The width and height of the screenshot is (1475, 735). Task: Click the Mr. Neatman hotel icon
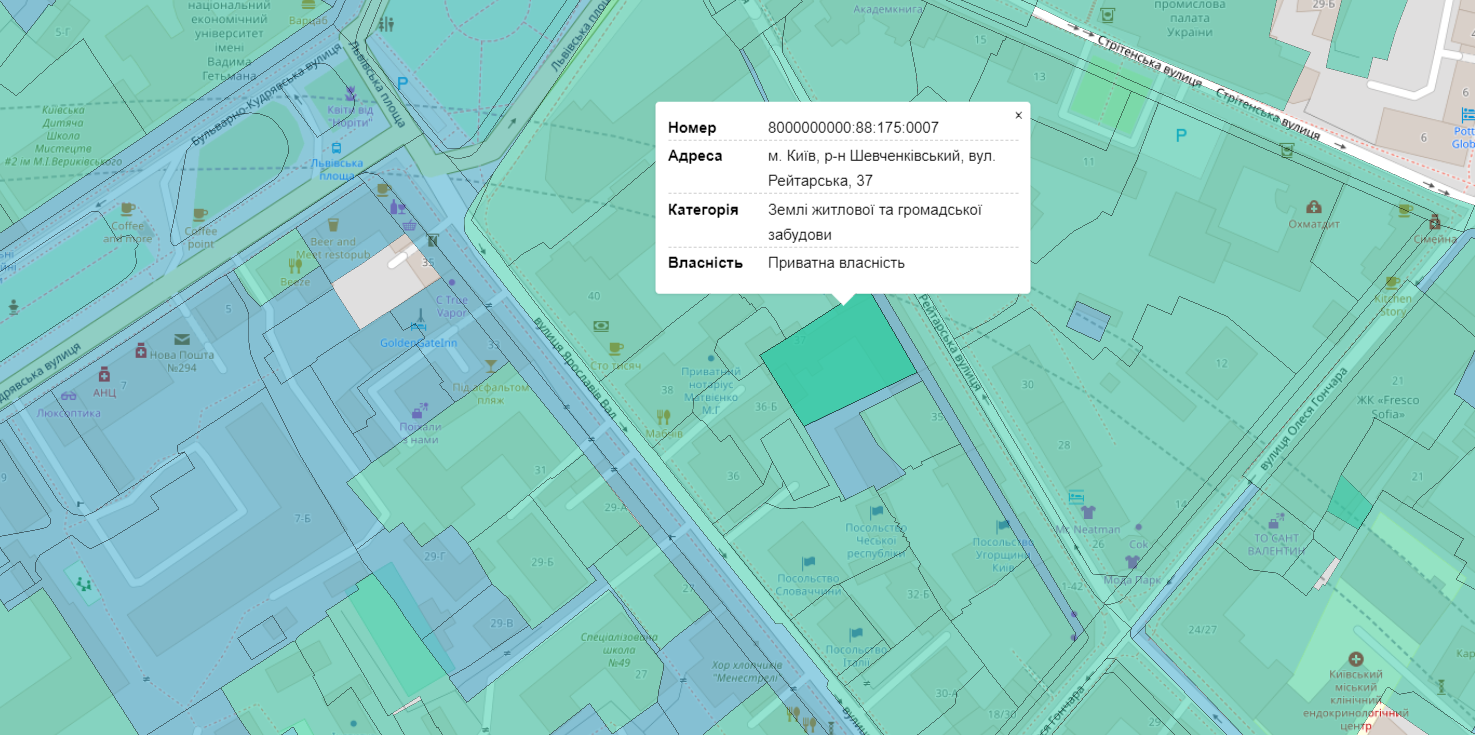[x=1076, y=496]
